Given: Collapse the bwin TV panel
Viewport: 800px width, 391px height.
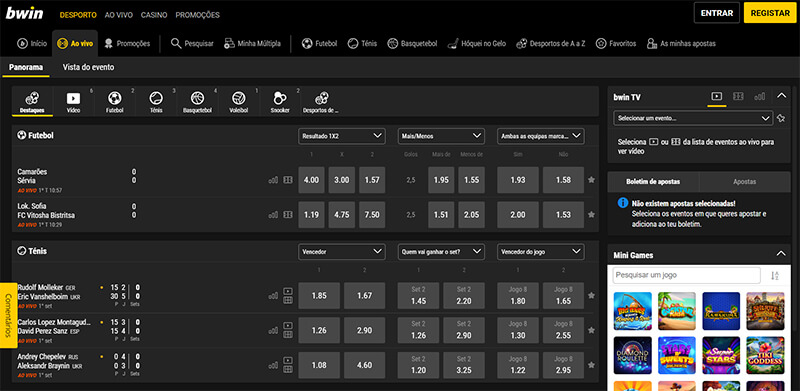Looking at the screenshot, I should 781,95.
